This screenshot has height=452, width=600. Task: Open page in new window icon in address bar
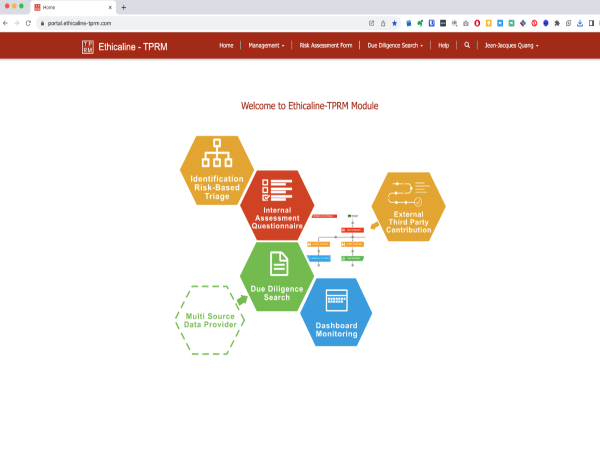coord(371,23)
